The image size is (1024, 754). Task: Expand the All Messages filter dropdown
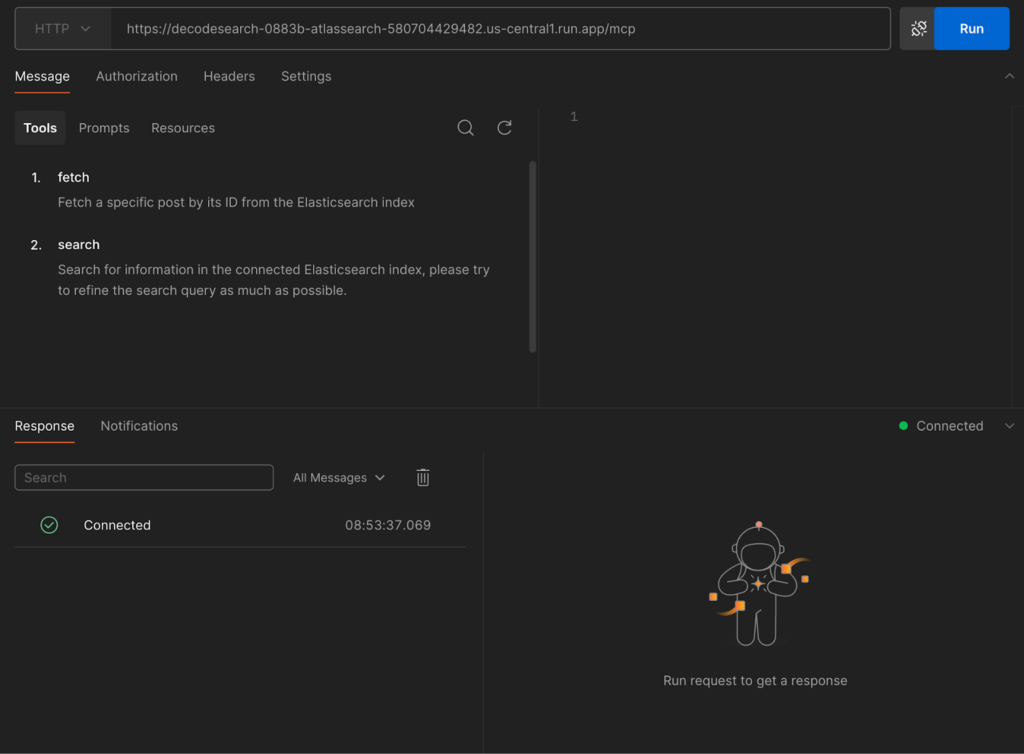(x=339, y=478)
